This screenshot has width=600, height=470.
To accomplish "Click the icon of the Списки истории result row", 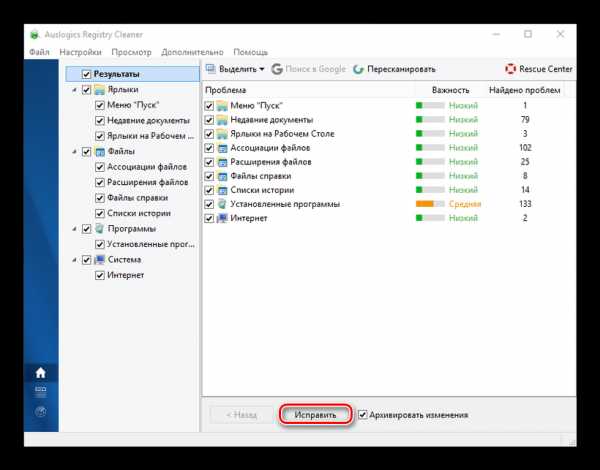I will click(x=222, y=190).
